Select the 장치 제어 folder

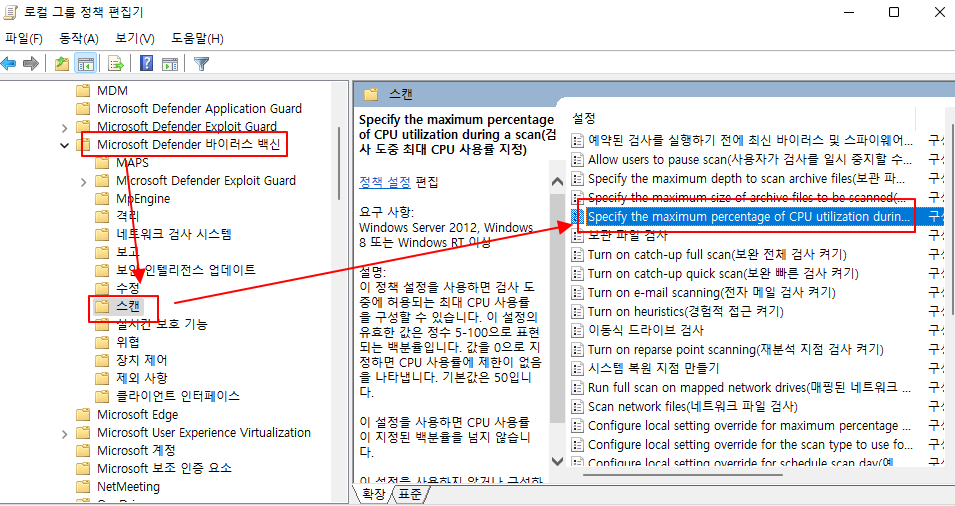[x=131, y=360]
